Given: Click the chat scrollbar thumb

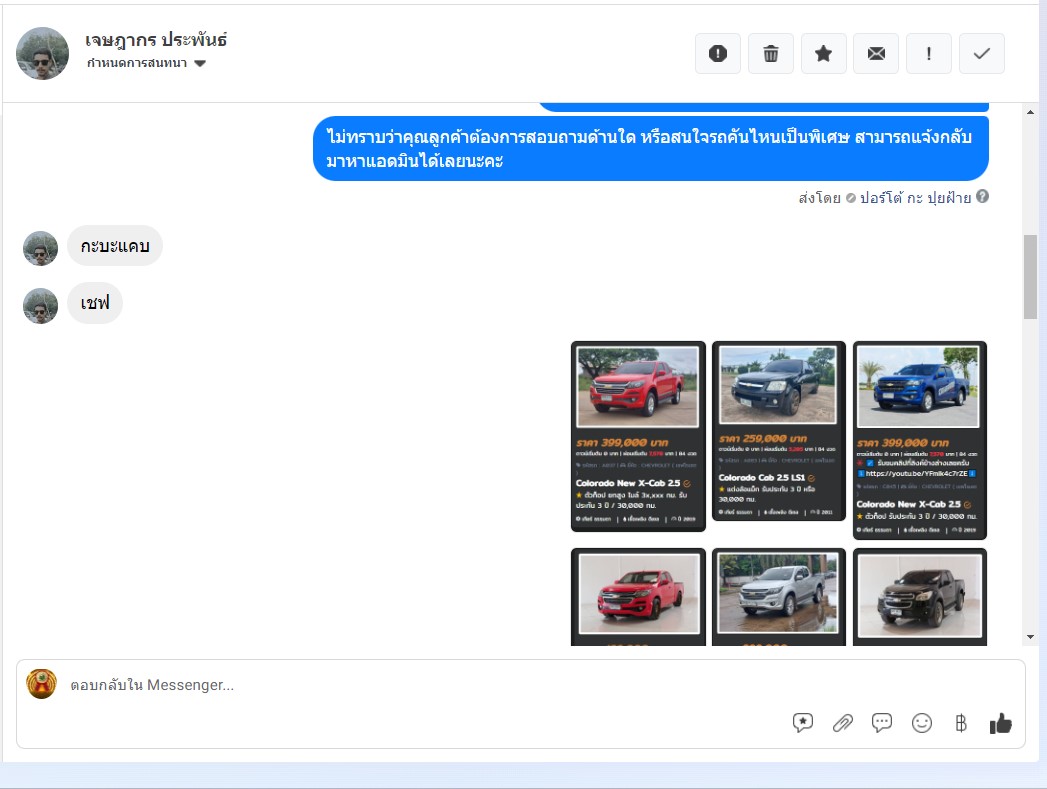Looking at the screenshot, I should [x=1030, y=277].
